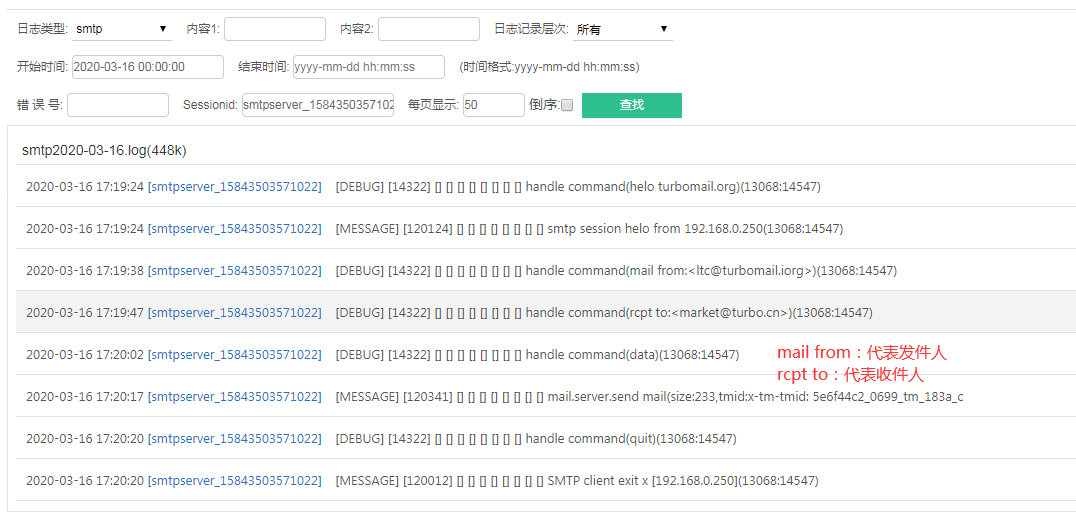Click session link in the SMTP client exit row

235,481
